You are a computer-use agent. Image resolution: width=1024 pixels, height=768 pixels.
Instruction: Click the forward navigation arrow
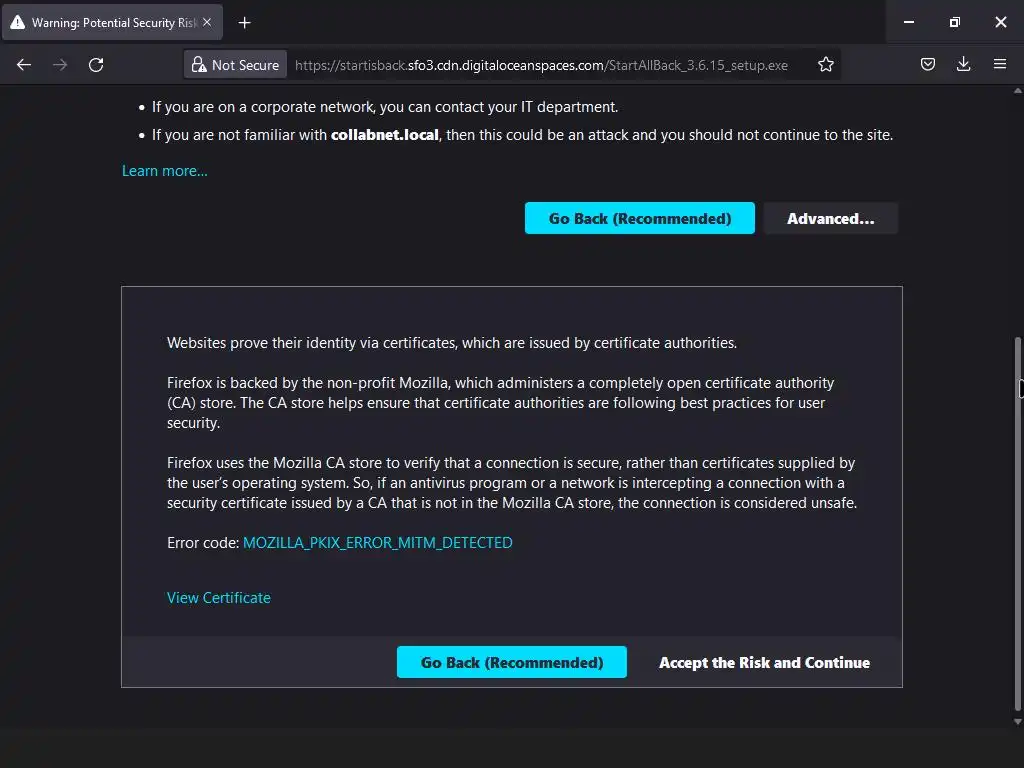pos(60,65)
